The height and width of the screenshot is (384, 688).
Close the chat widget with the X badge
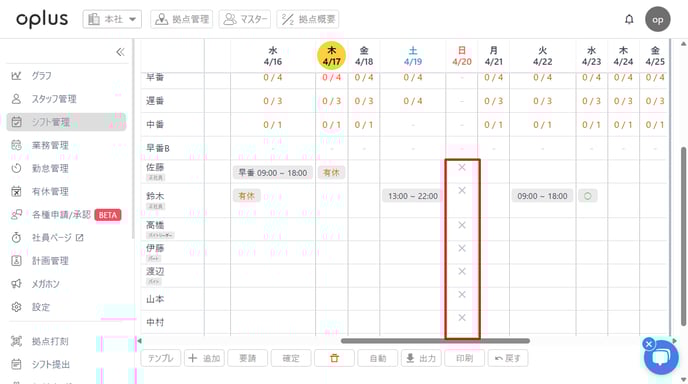tap(649, 344)
